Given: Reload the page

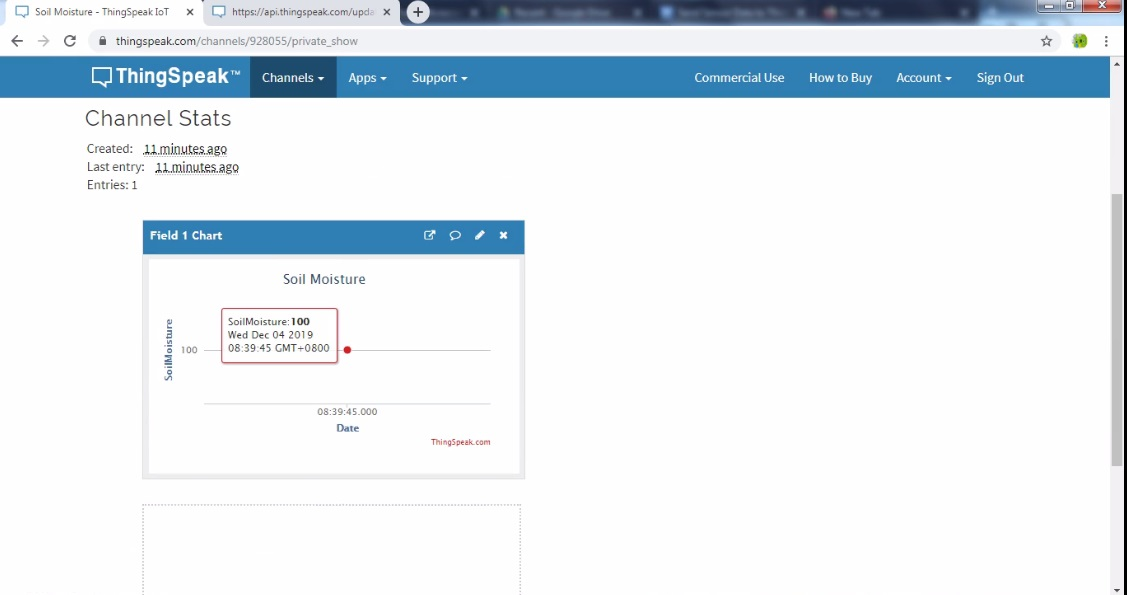Looking at the screenshot, I should click(x=70, y=41).
